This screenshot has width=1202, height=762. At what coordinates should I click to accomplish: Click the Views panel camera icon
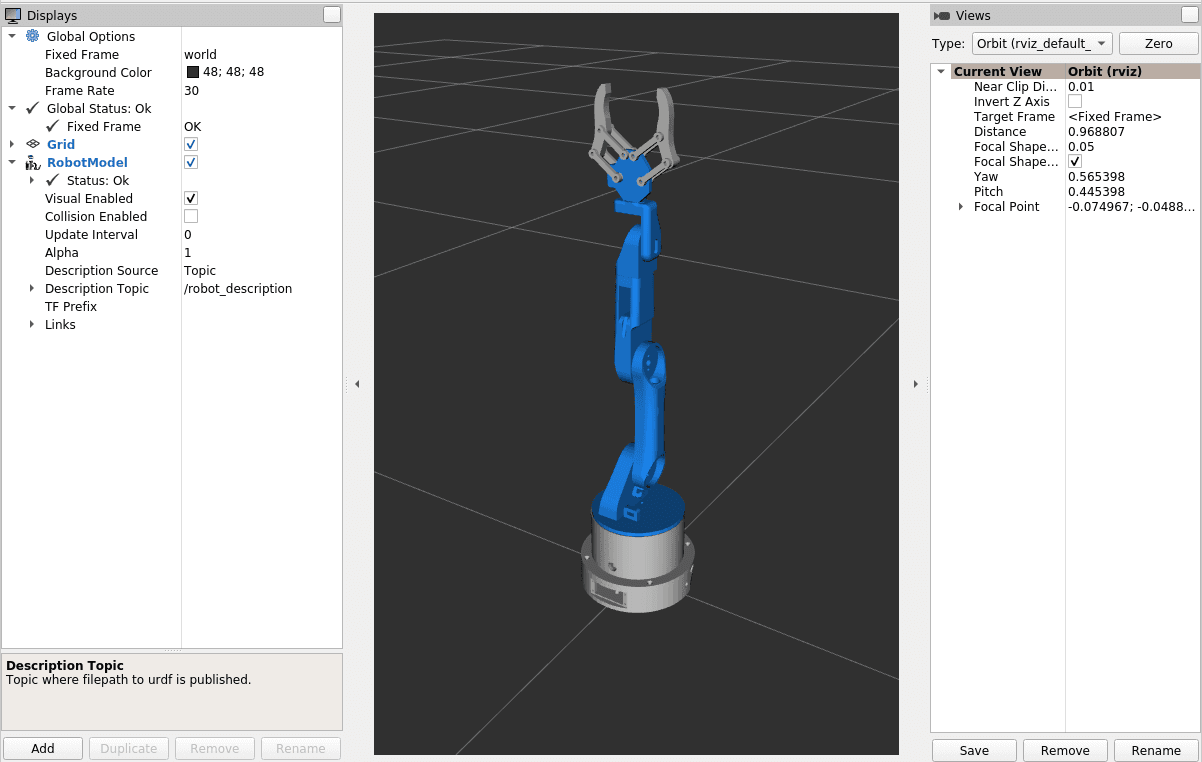coord(941,15)
